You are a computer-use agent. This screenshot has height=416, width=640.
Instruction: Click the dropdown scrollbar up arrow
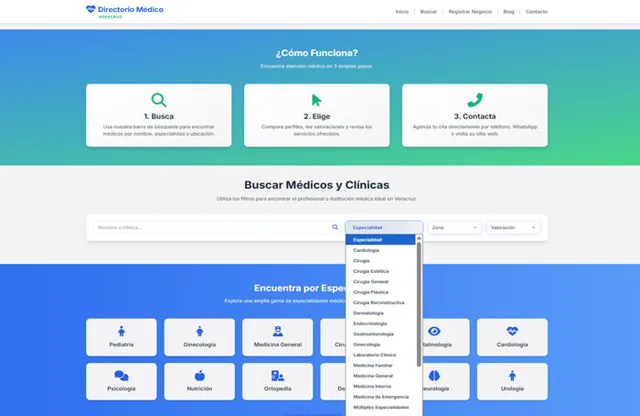pyautogui.click(x=419, y=238)
